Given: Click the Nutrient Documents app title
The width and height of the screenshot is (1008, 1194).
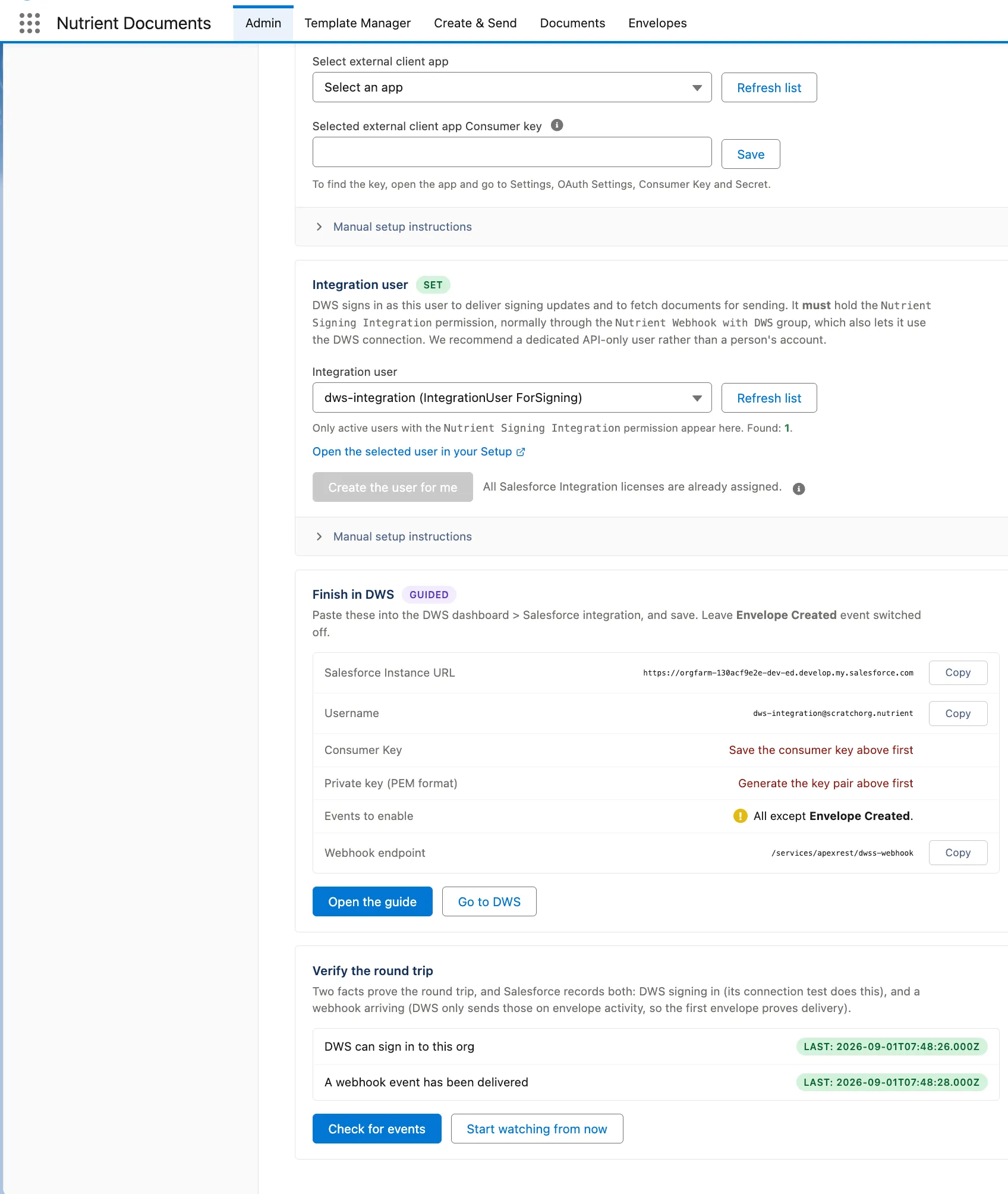Looking at the screenshot, I should (134, 23).
